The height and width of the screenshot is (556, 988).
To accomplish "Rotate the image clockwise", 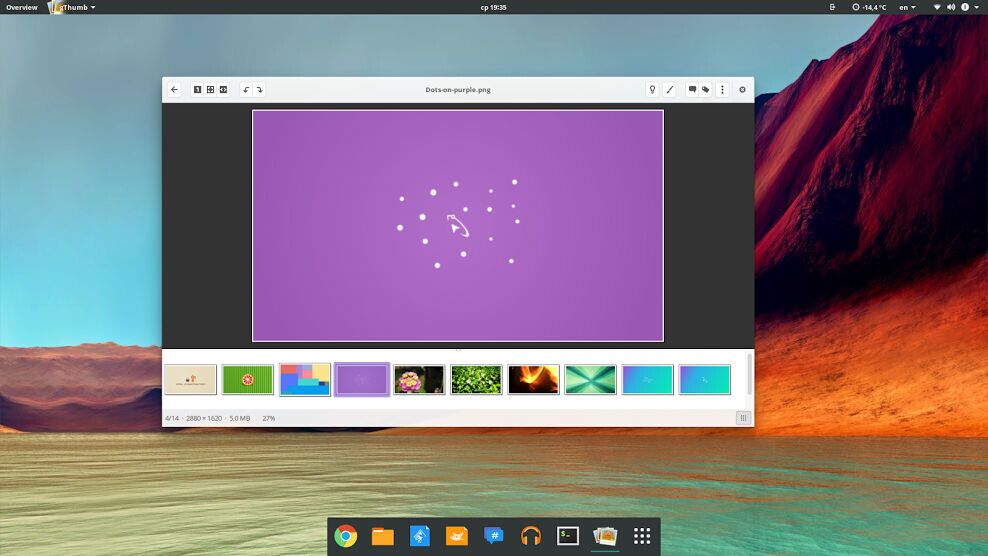I will 259,90.
